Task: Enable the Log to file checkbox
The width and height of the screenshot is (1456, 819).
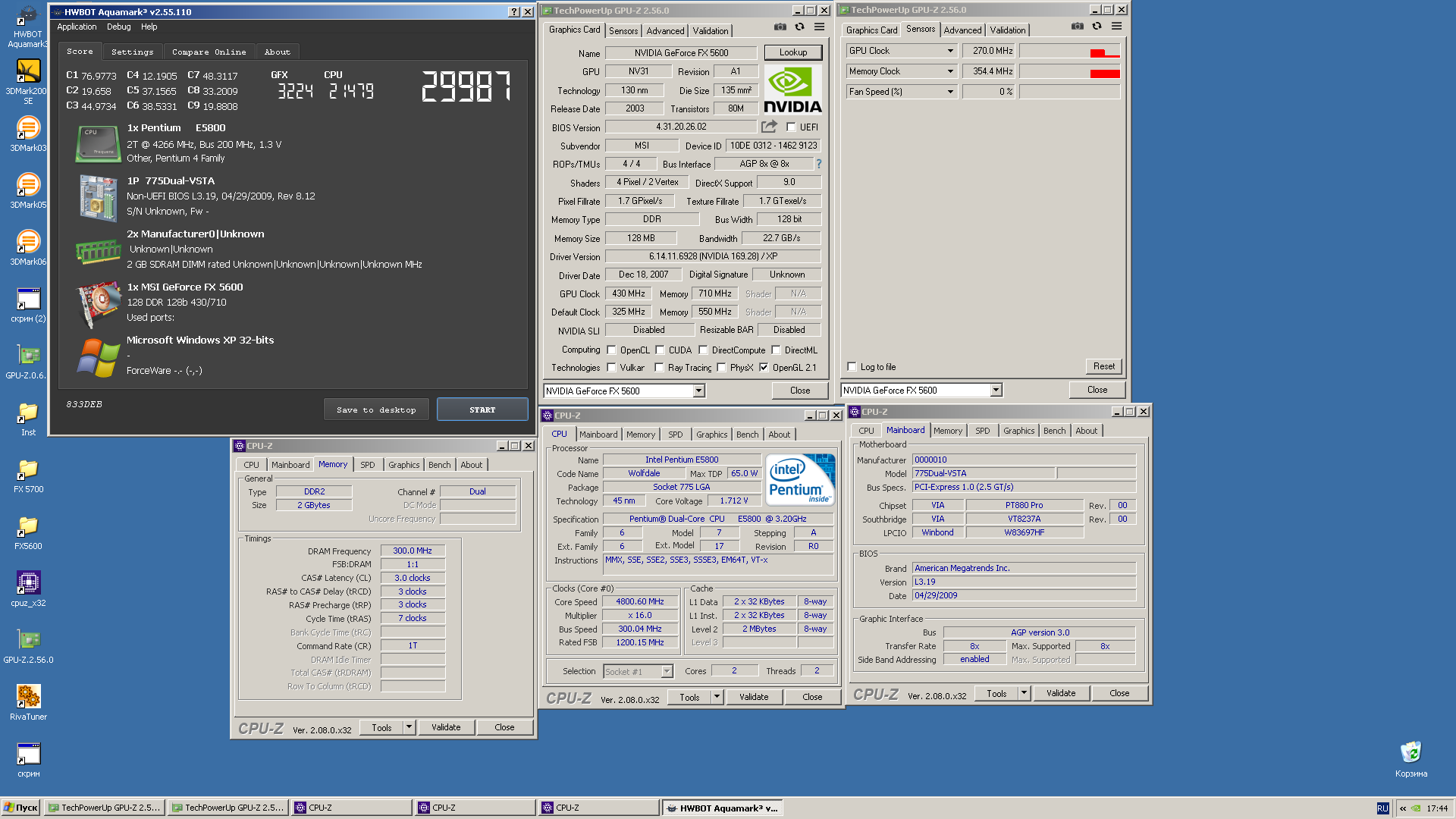Action: coord(852,367)
